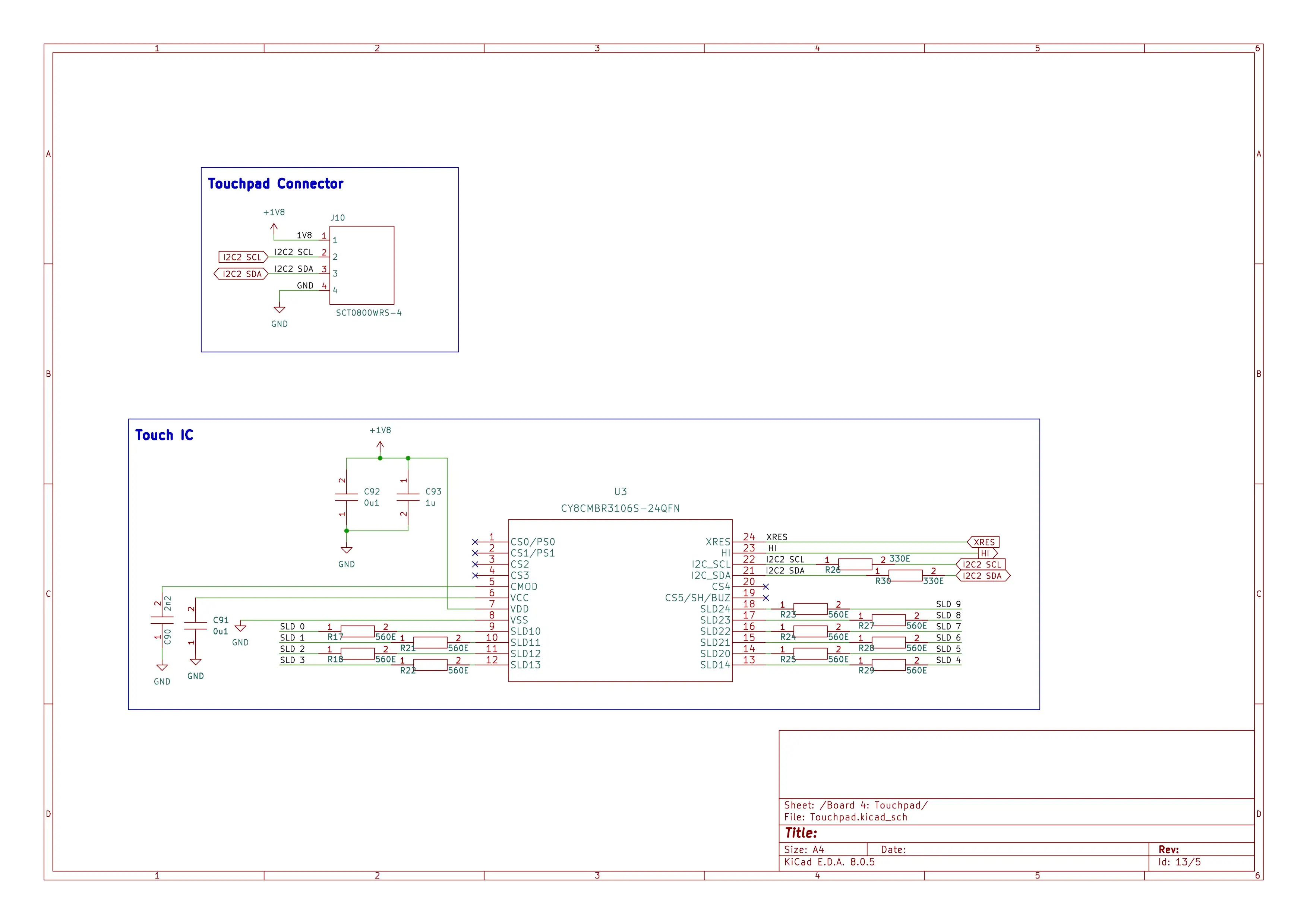
Task: Click the 'CY8CMBR3106S-24QFN' part name text
Action: [620, 508]
